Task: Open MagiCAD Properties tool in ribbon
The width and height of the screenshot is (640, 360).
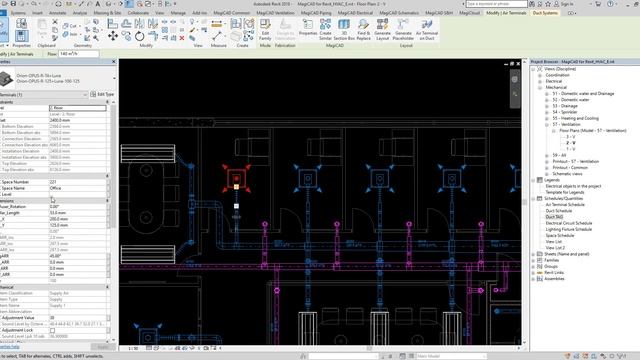Action: click(x=308, y=27)
